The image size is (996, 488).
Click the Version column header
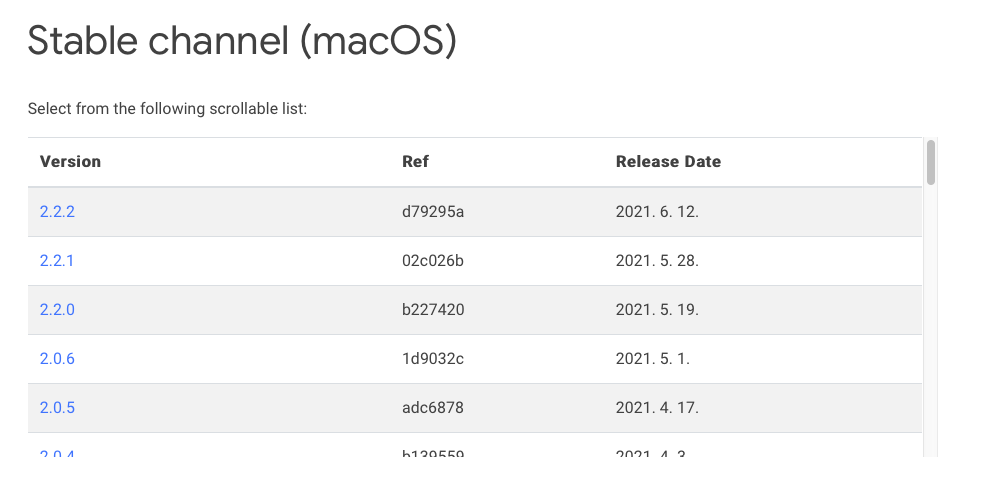70,162
